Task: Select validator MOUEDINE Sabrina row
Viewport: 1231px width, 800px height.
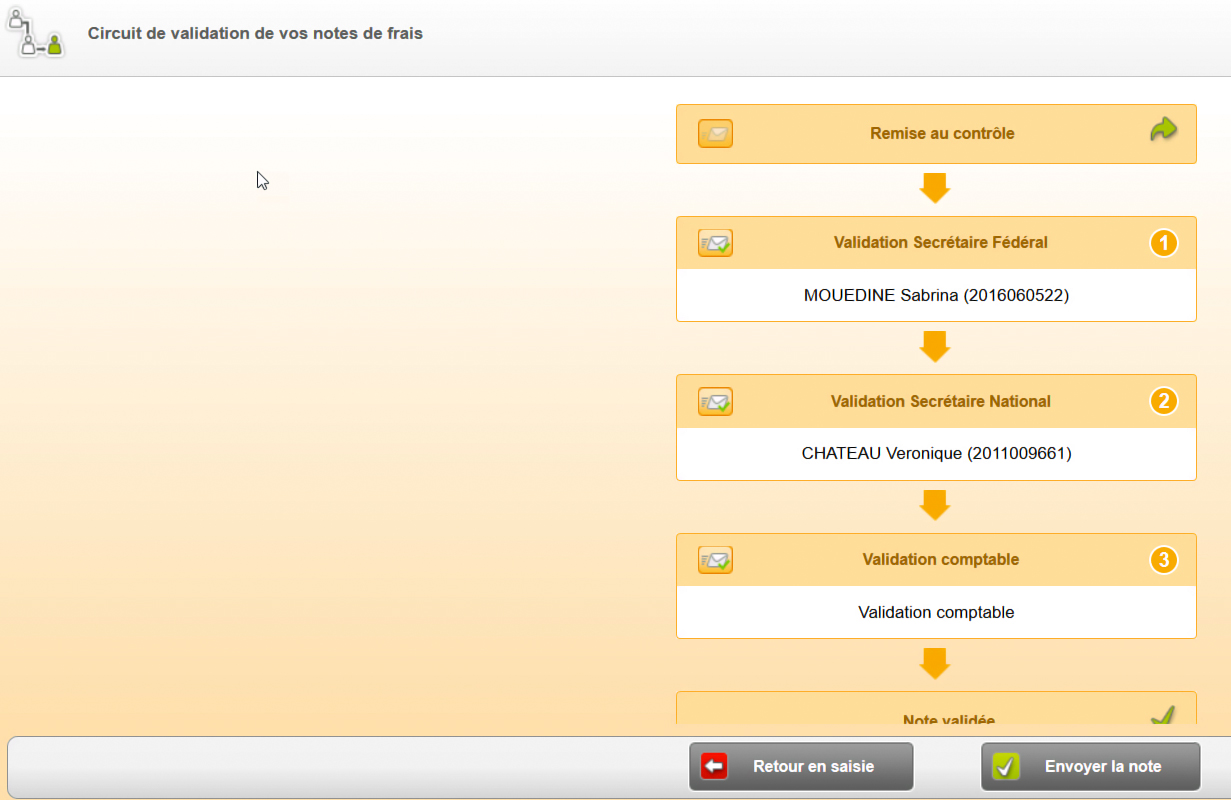Action: [x=936, y=295]
